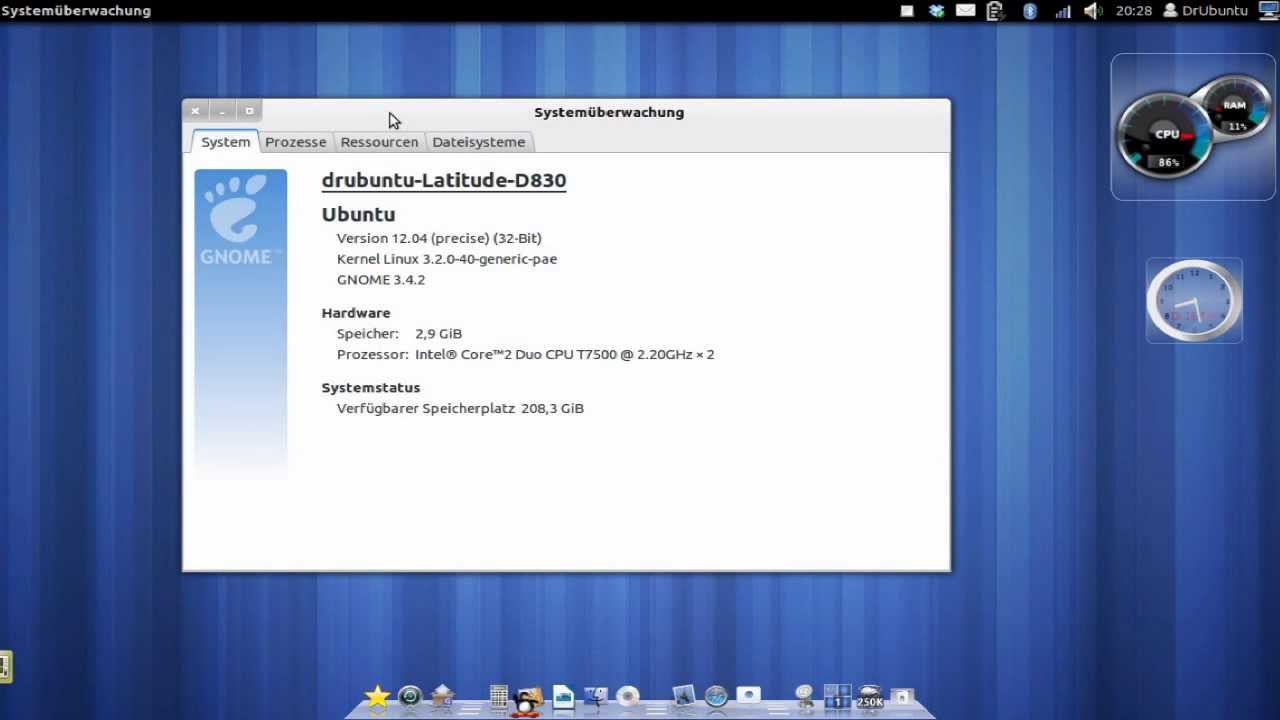This screenshot has height=720, width=1280.
Task: Open the mail envelope indicator
Action: click(x=965, y=11)
